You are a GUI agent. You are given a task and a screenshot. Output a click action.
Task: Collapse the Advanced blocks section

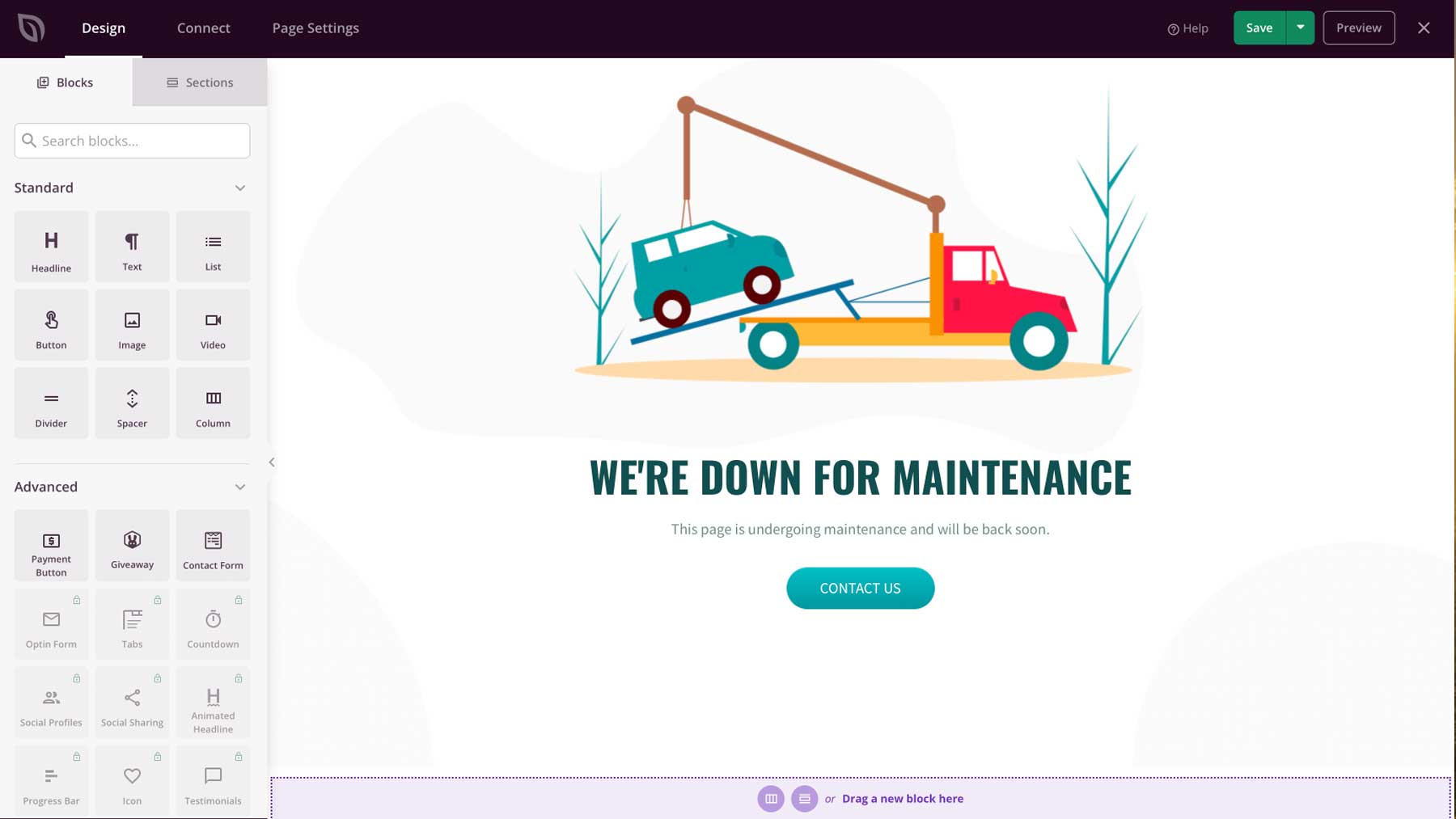tap(239, 487)
